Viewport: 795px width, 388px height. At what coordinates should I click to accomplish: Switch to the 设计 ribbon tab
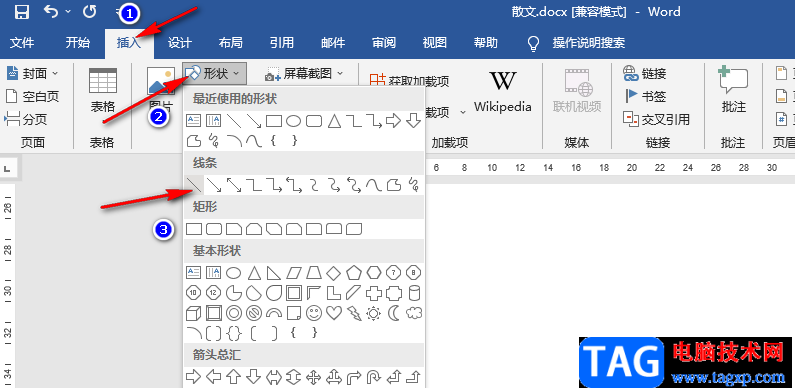tap(179, 43)
